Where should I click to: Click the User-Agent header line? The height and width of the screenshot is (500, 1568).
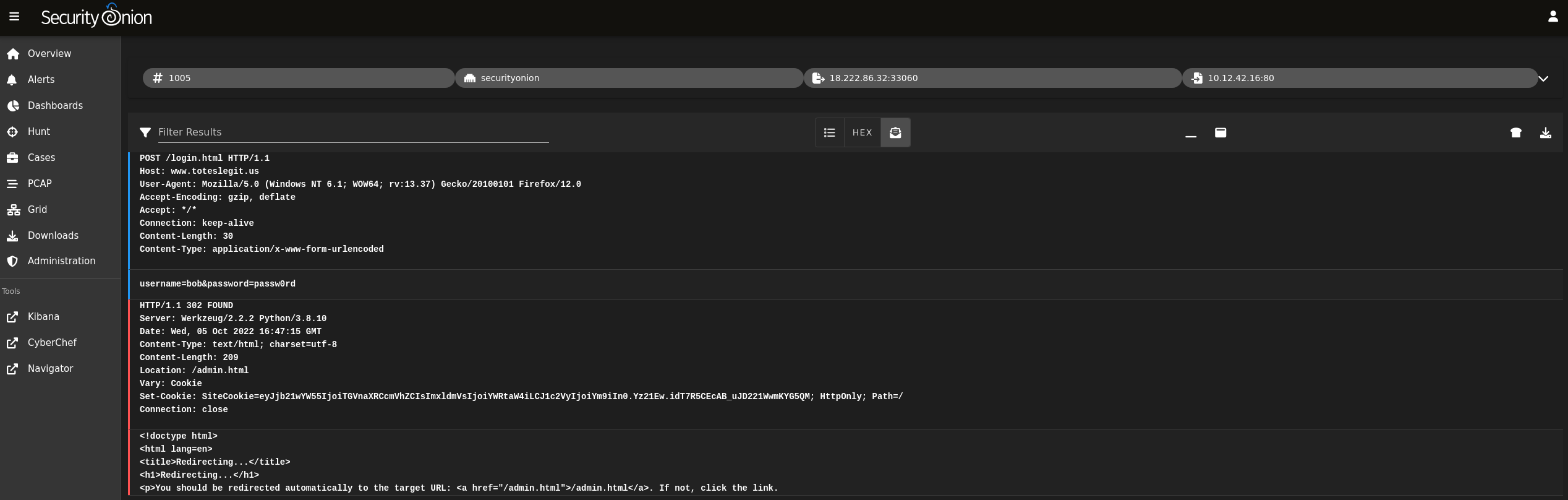point(360,184)
